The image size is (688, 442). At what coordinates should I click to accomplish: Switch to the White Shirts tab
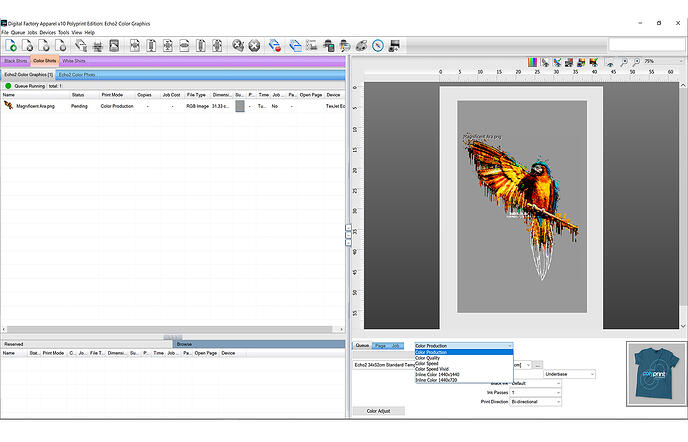point(74,61)
